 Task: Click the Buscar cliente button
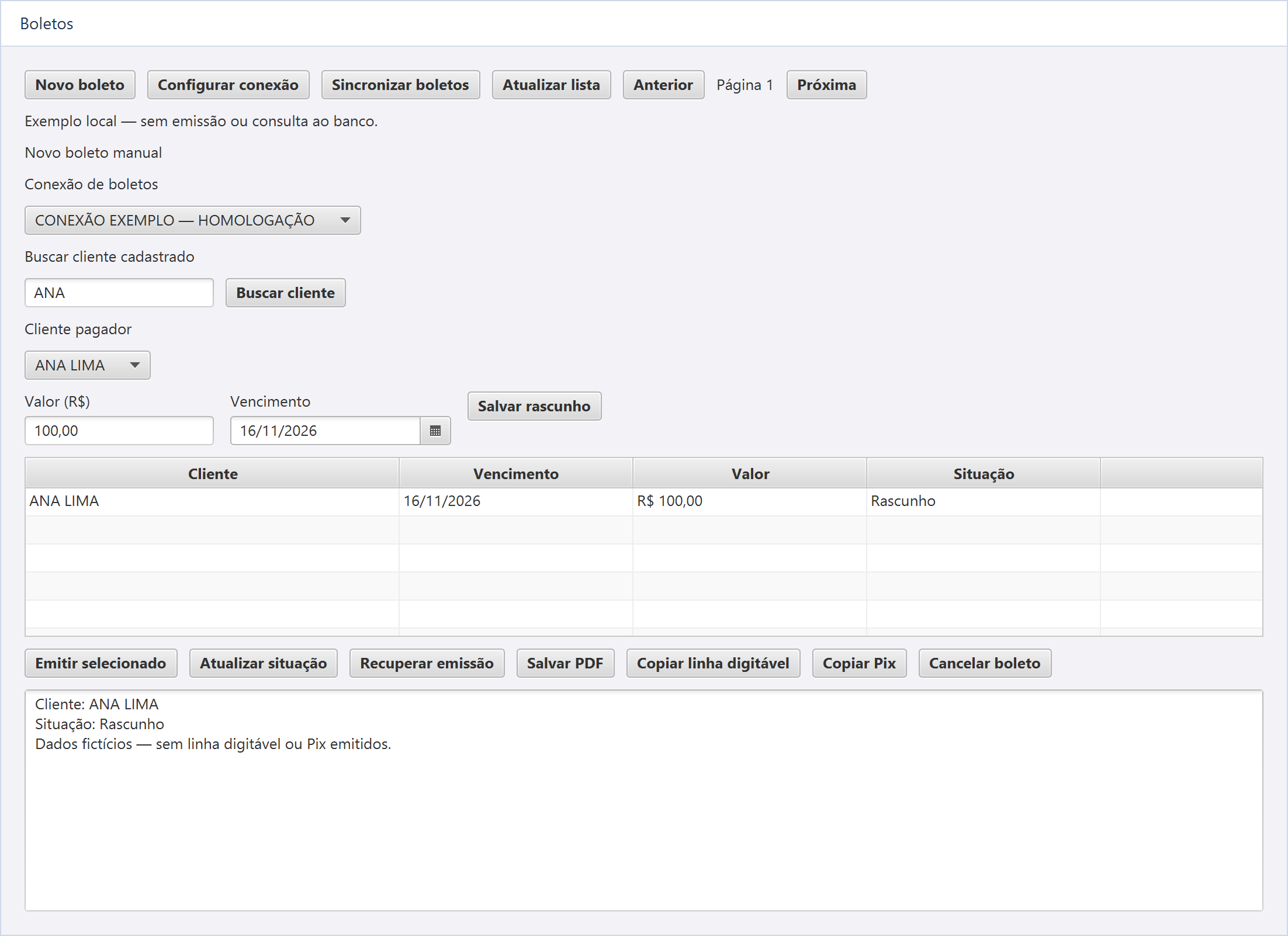click(x=285, y=293)
